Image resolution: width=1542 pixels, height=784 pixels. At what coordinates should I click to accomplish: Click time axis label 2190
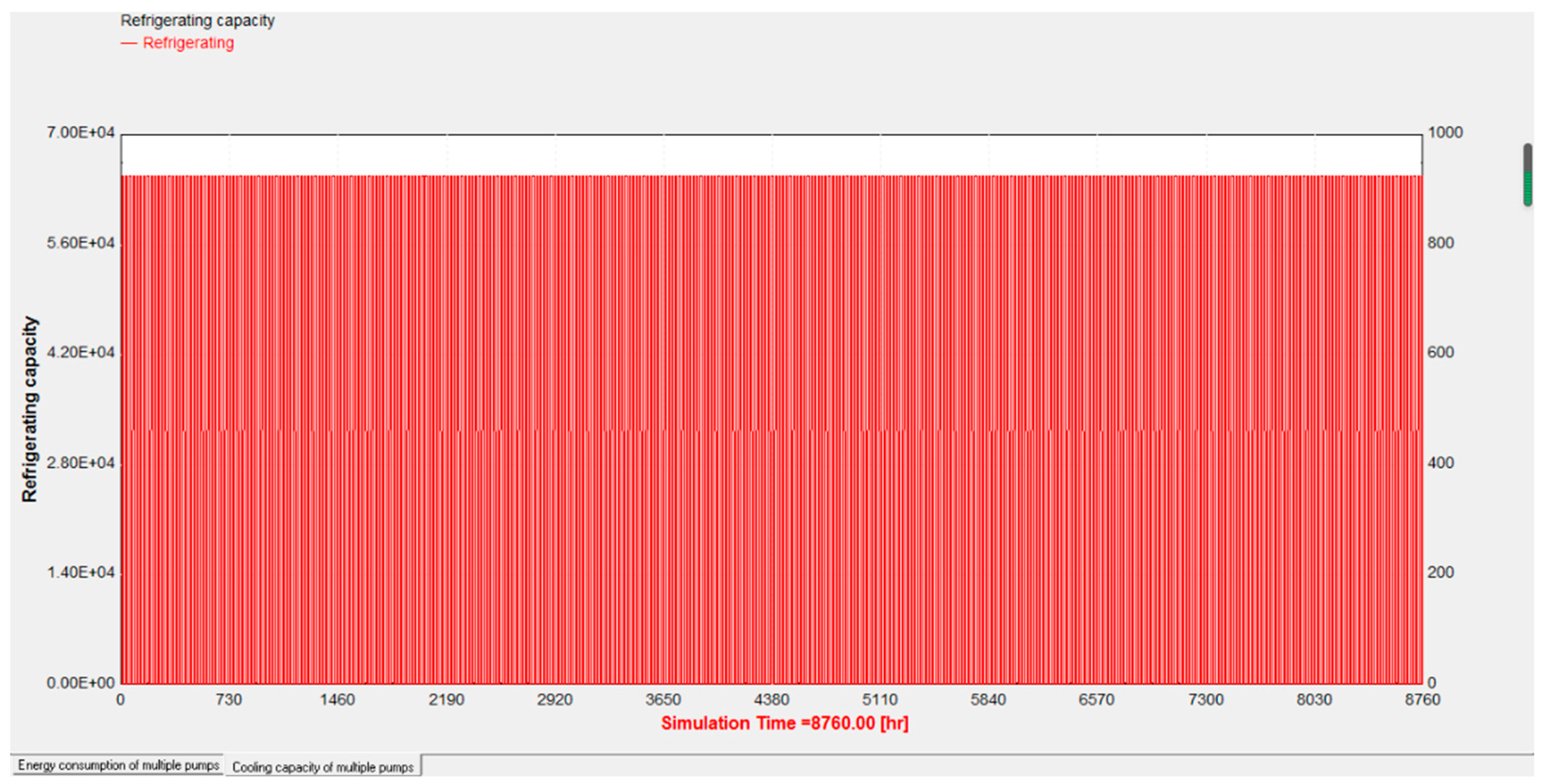[x=446, y=700]
